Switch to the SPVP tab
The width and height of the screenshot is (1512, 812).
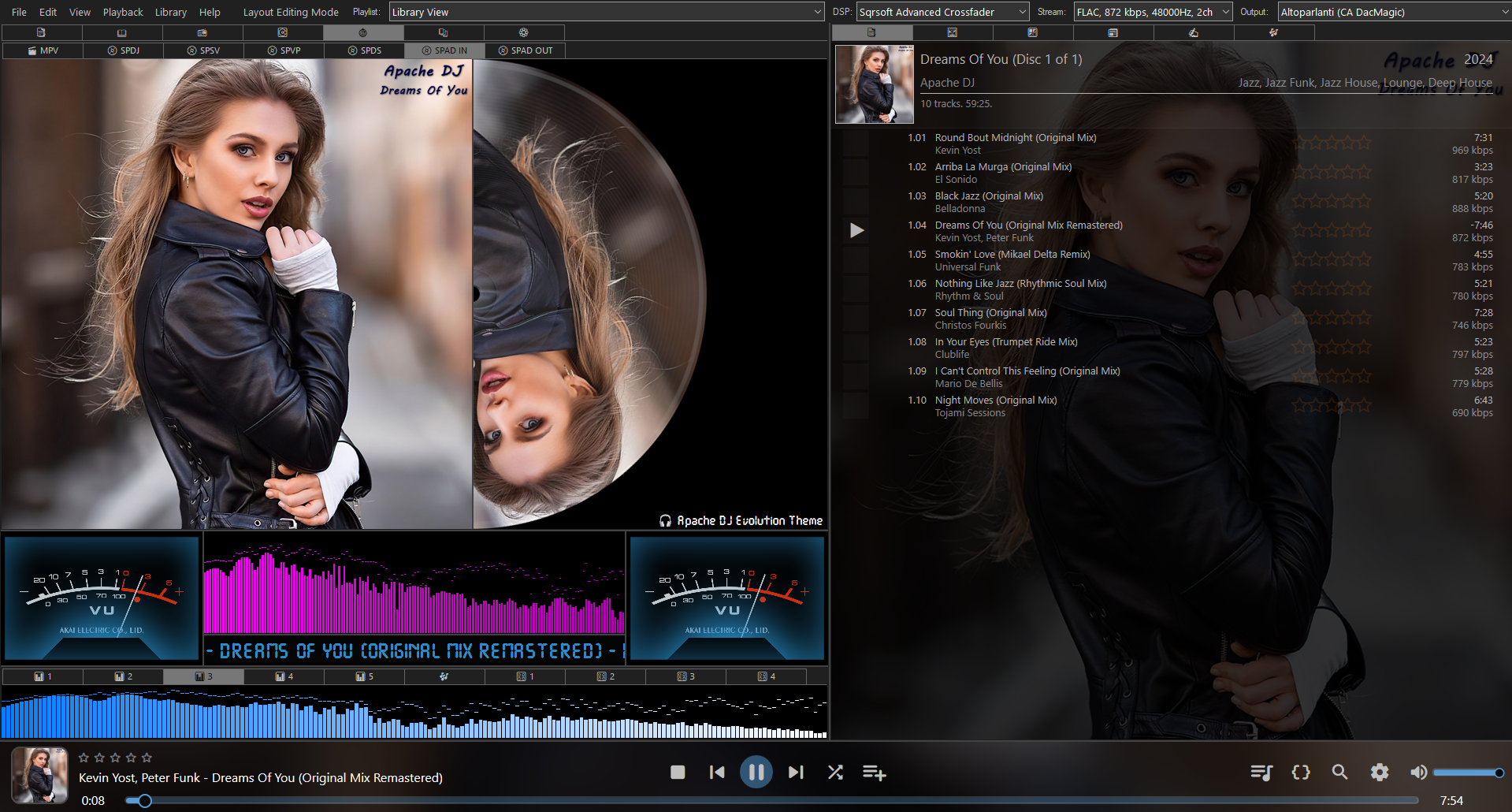click(284, 50)
